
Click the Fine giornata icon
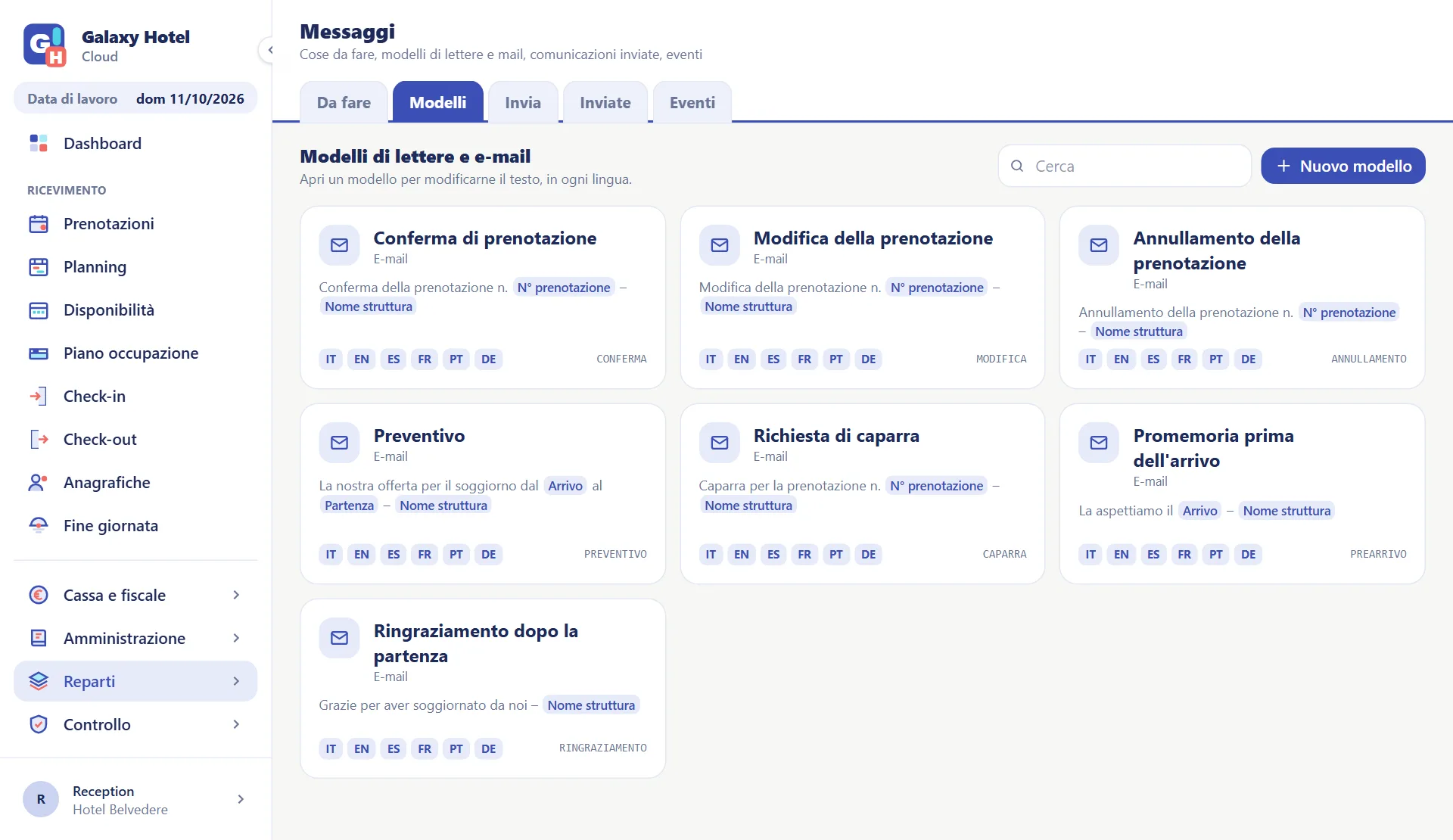tap(39, 525)
